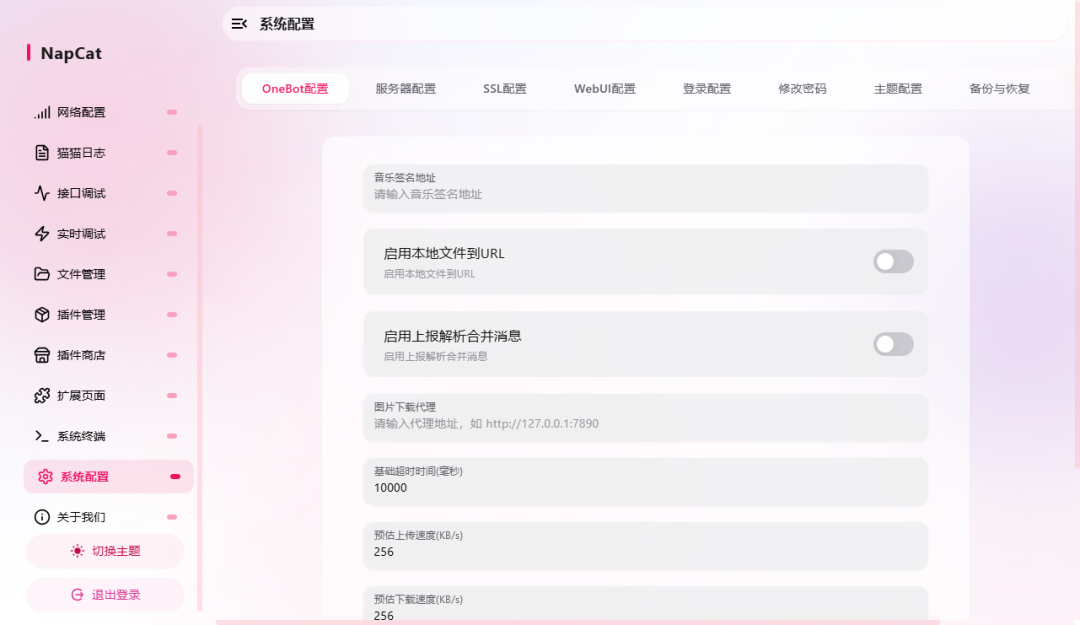Select the 插件管理 package icon
This screenshot has width=1080, height=625.
(42, 314)
